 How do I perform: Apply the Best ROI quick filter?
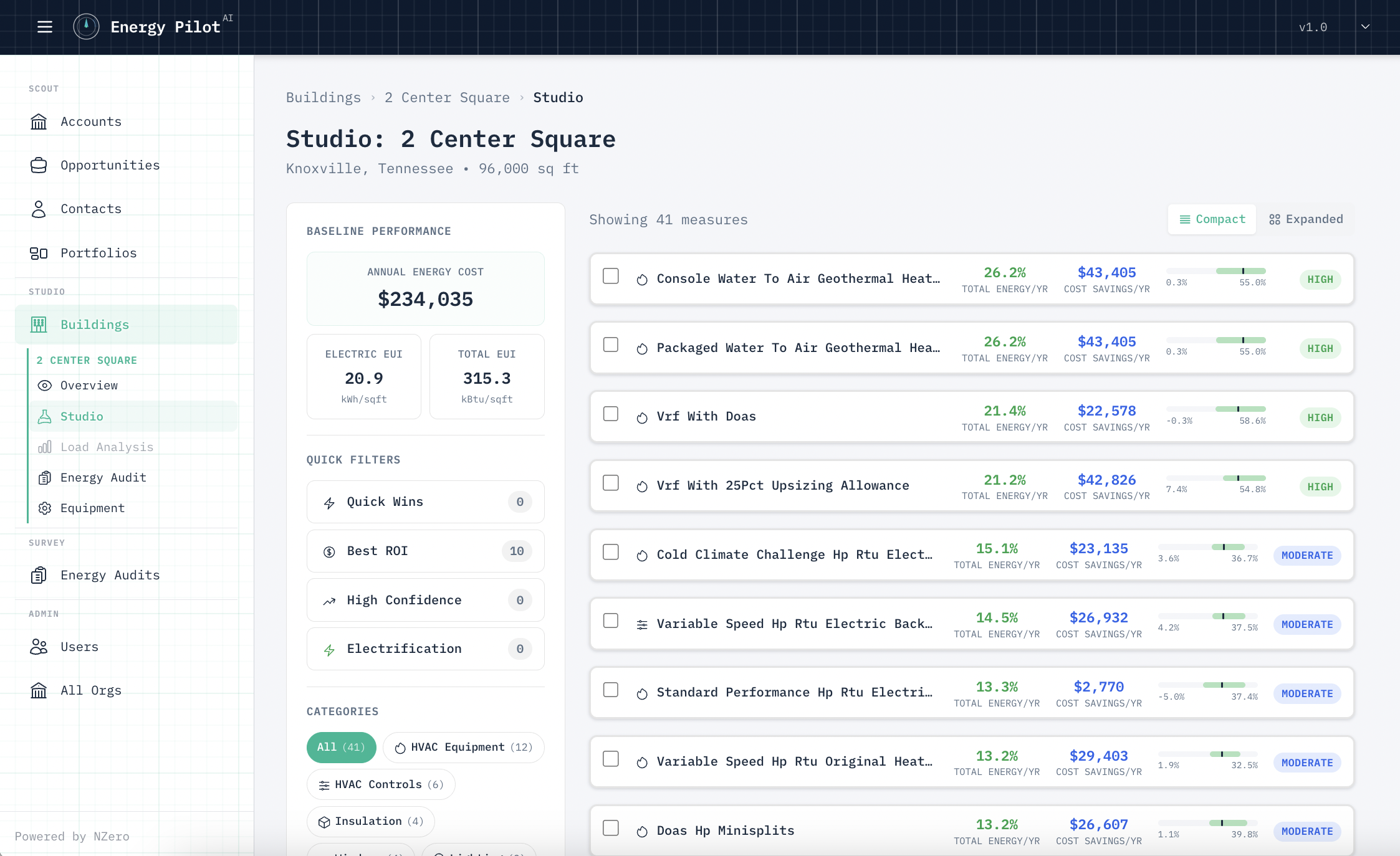[424, 551]
